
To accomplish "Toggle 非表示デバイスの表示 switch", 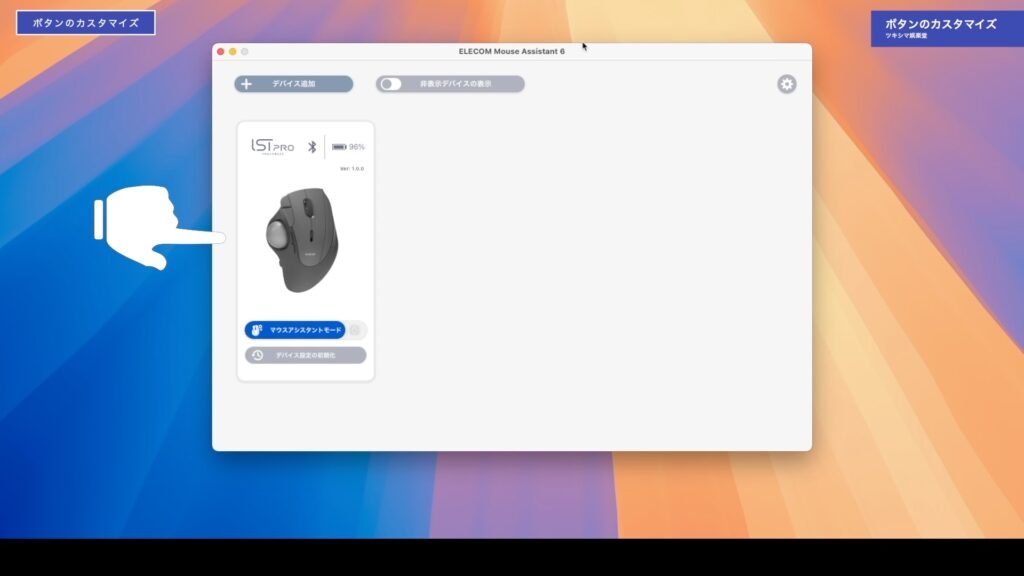I will tap(390, 84).
